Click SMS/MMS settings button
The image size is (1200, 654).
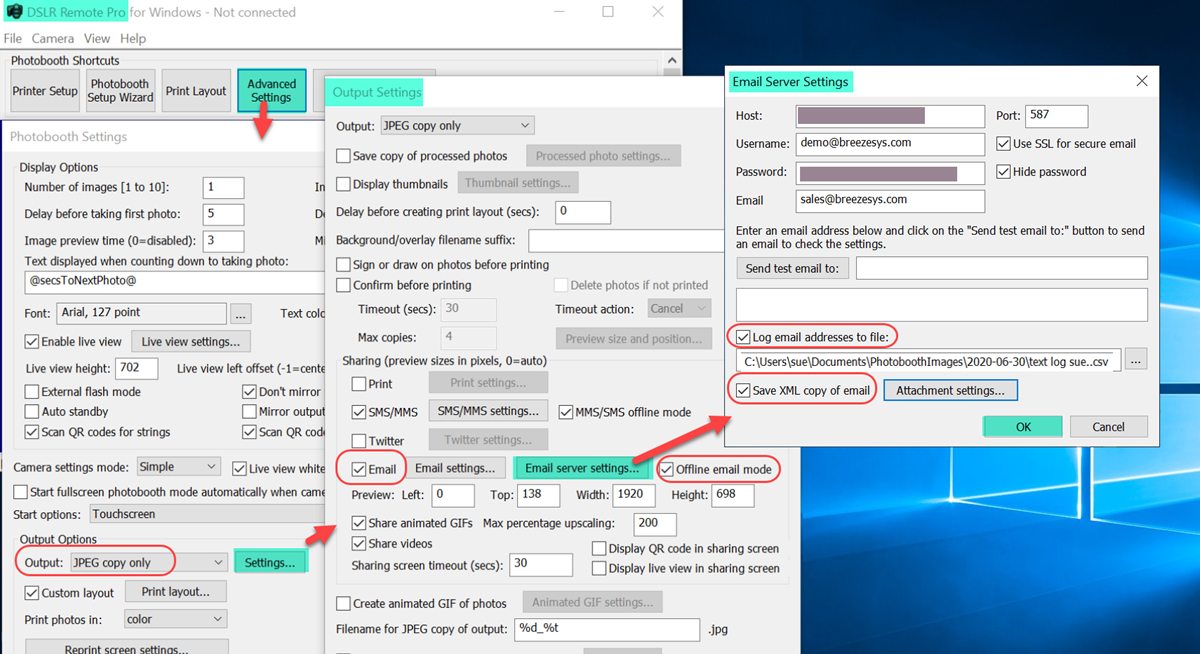click(x=489, y=411)
